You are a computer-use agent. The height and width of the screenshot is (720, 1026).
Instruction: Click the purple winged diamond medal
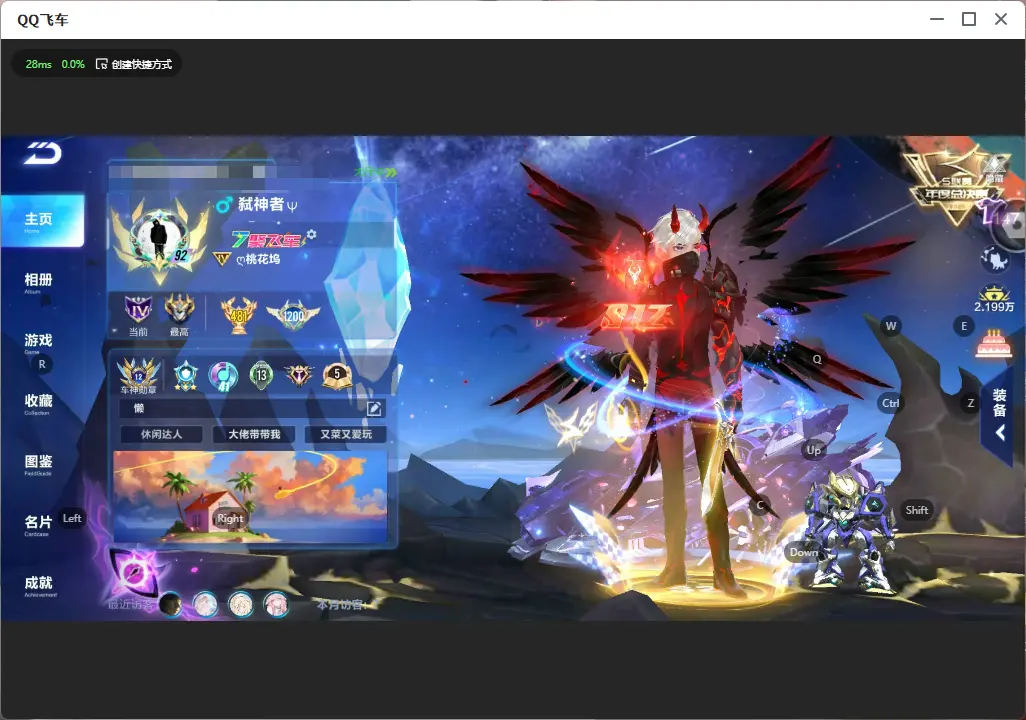coord(299,375)
